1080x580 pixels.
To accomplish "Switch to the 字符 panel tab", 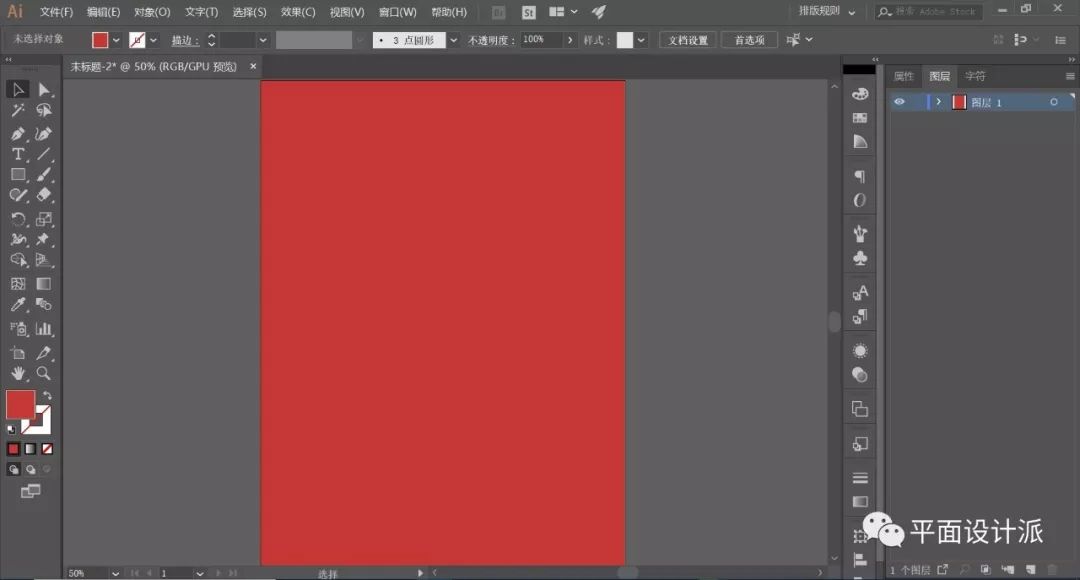I will click(974, 76).
